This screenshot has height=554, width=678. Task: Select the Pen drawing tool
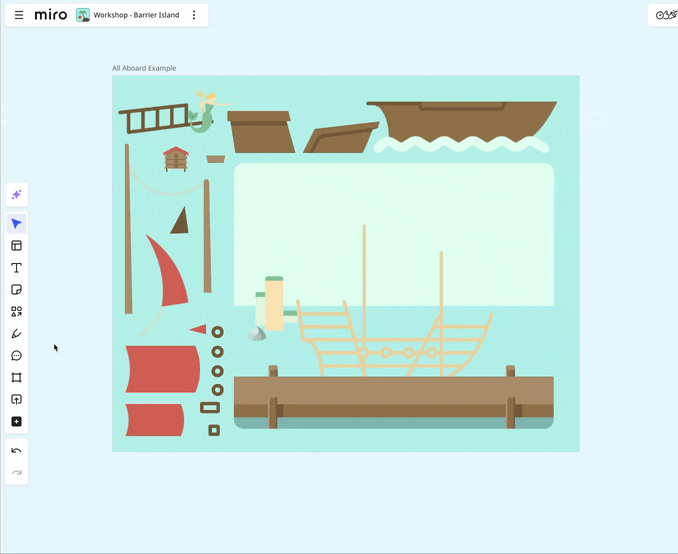(16, 333)
